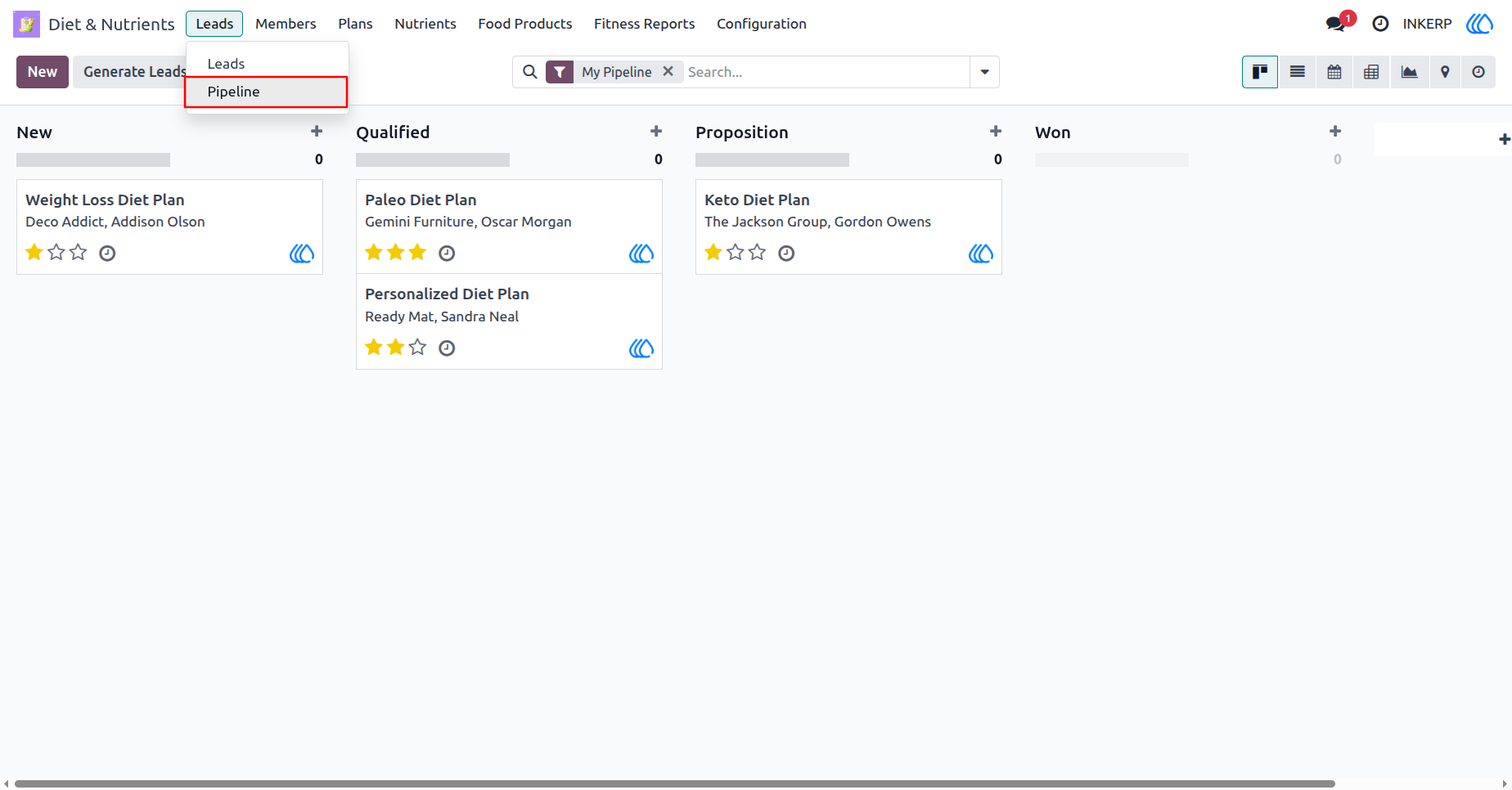Toggle third priority star on Personalized Diet Plan
This screenshot has height=790, width=1512.
click(x=417, y=347)
